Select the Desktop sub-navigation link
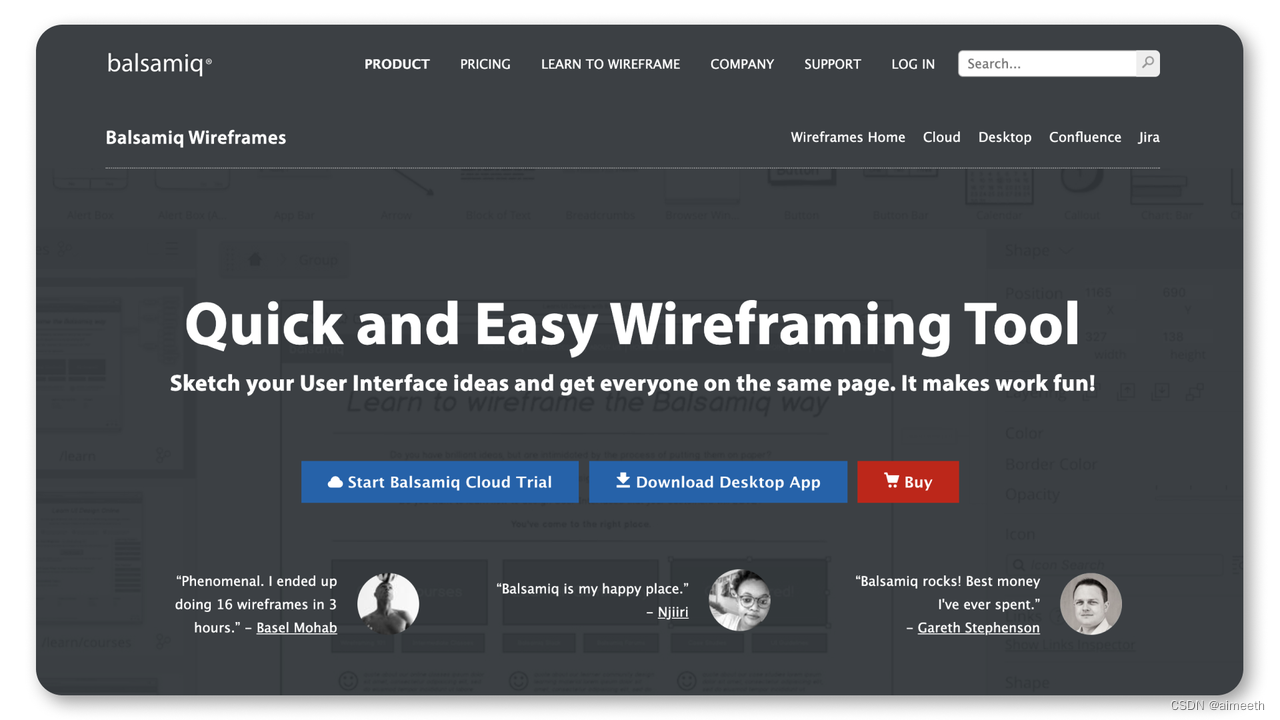The image size is (1280, 720). tap(1005, 137)
